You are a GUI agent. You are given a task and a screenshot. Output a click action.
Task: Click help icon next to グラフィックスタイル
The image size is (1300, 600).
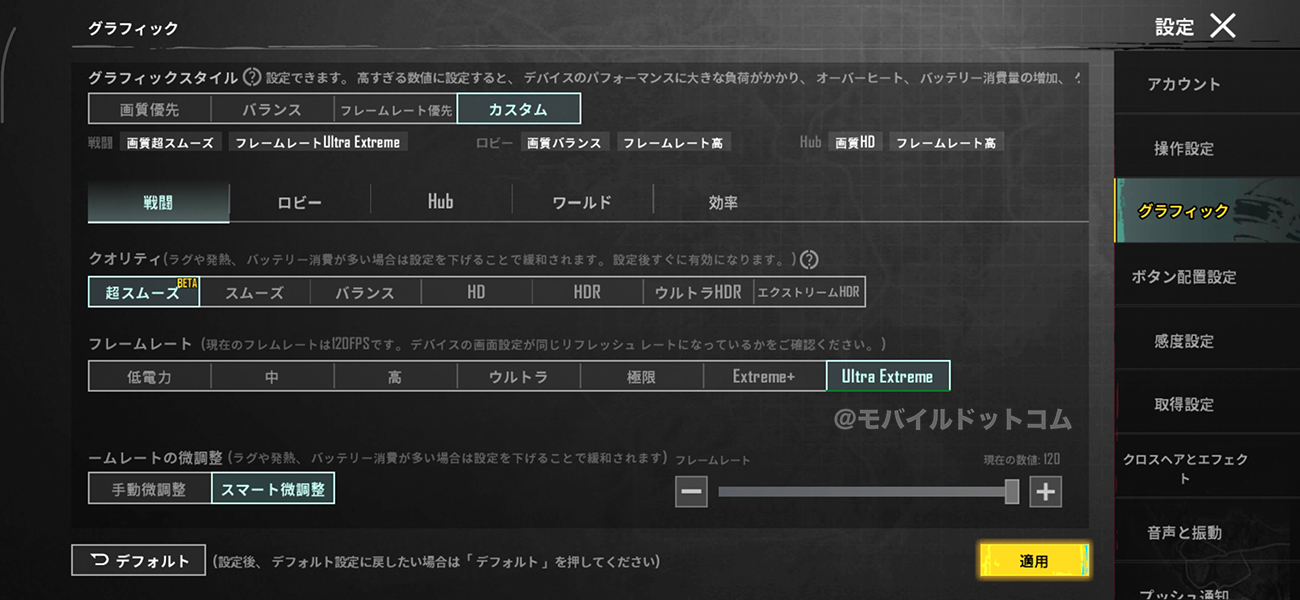tap(252, 77)
